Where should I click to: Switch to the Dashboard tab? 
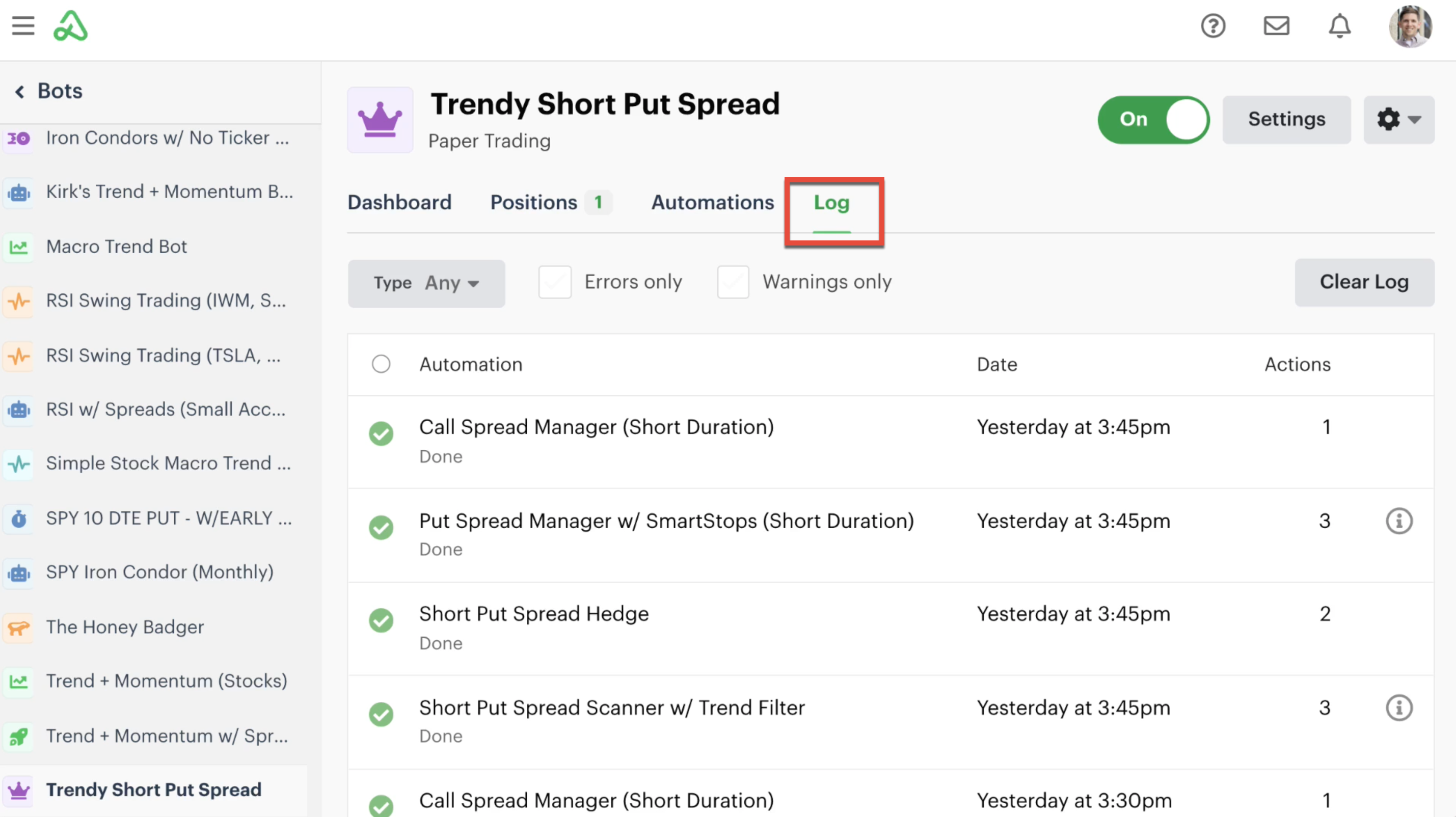399,202
